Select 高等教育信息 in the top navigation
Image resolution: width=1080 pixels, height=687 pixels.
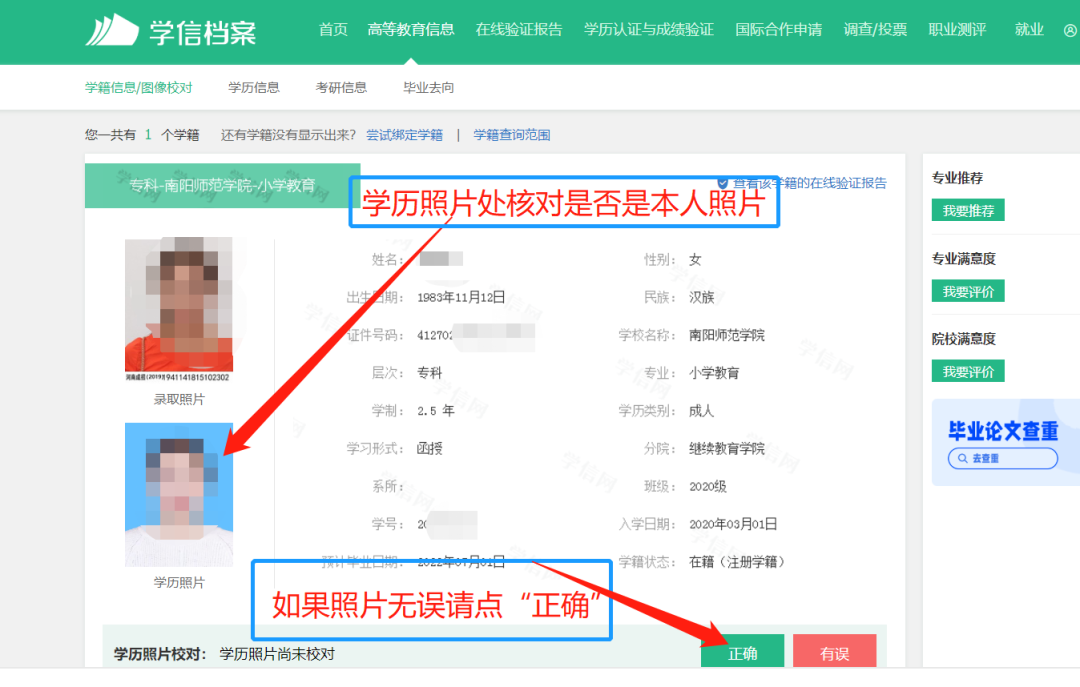[411, 30]
